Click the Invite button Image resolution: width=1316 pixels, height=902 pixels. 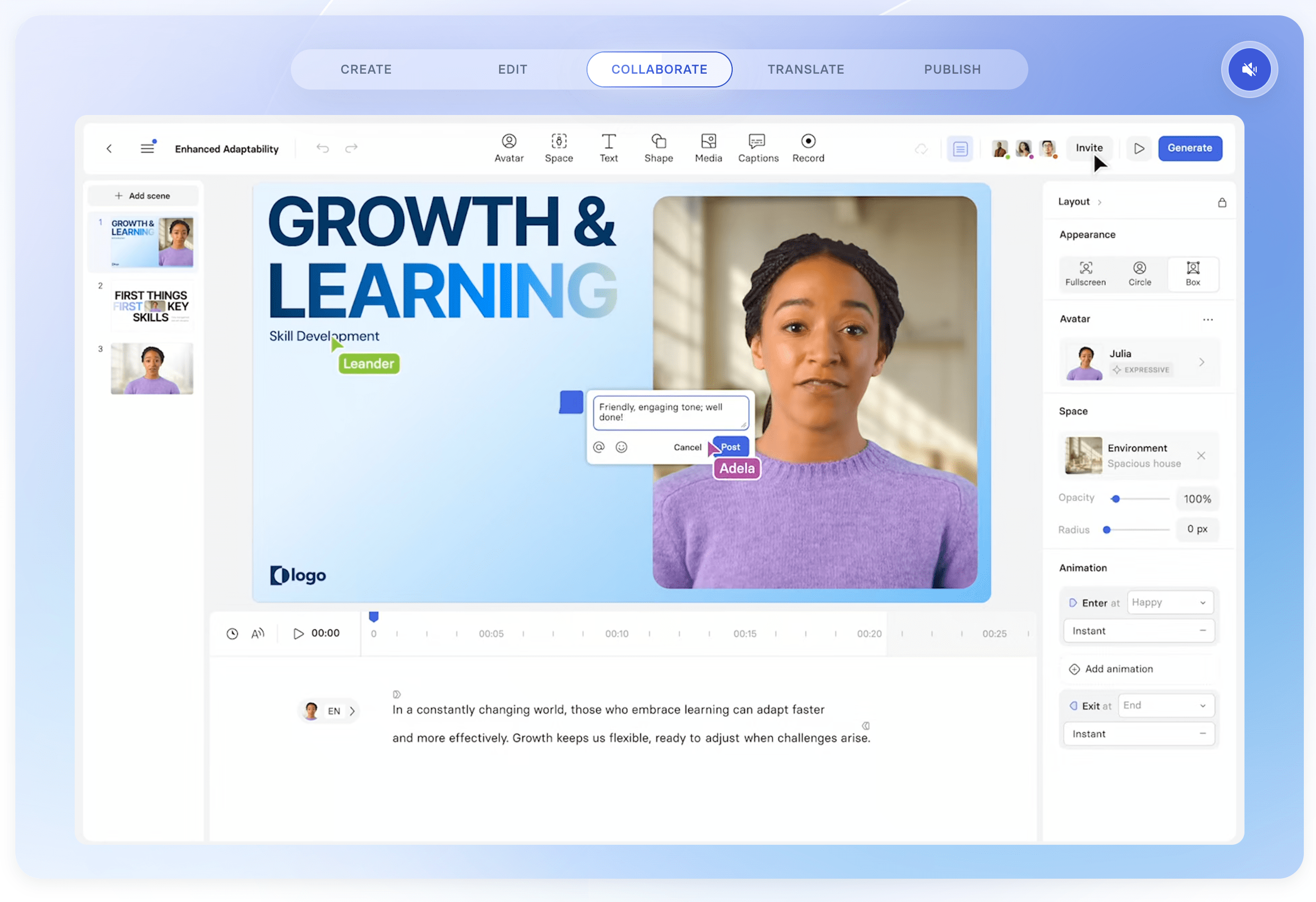tap(1089, 148)
